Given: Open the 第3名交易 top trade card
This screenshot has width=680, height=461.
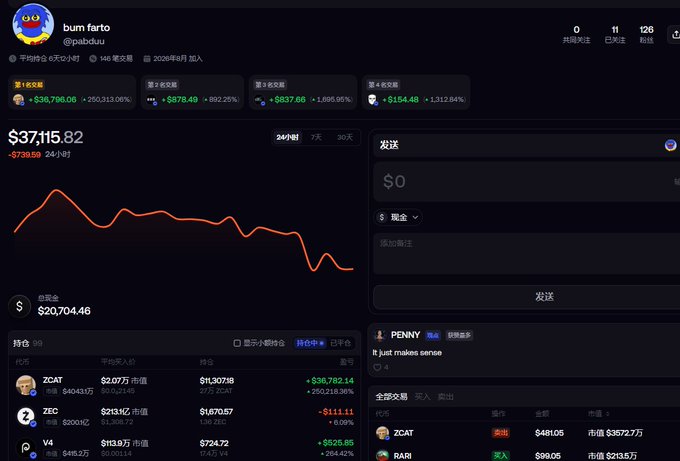Looking at the screenshot, I should click(303, 92).
